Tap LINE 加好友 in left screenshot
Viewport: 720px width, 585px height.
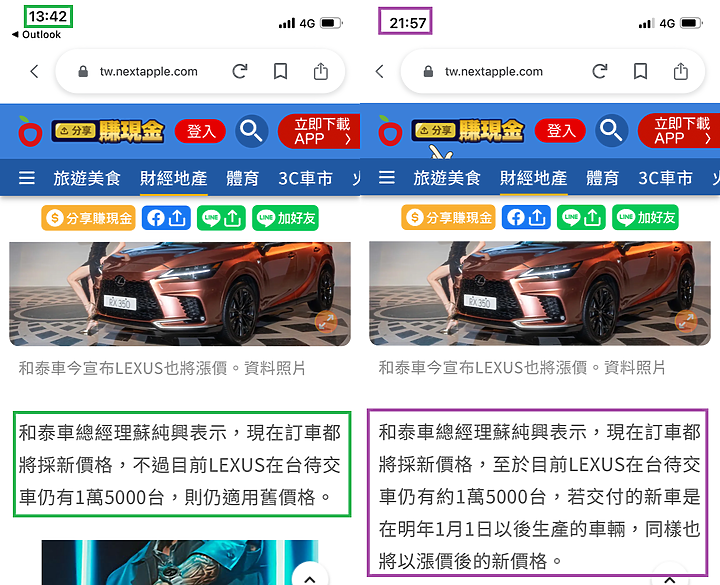click(x=285, y=218)
